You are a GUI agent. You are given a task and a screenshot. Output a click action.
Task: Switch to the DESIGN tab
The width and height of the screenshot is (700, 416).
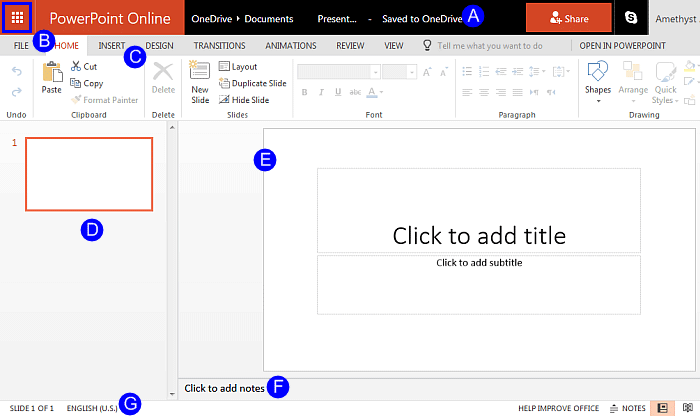pyautogui.click(x=159, y=46)
